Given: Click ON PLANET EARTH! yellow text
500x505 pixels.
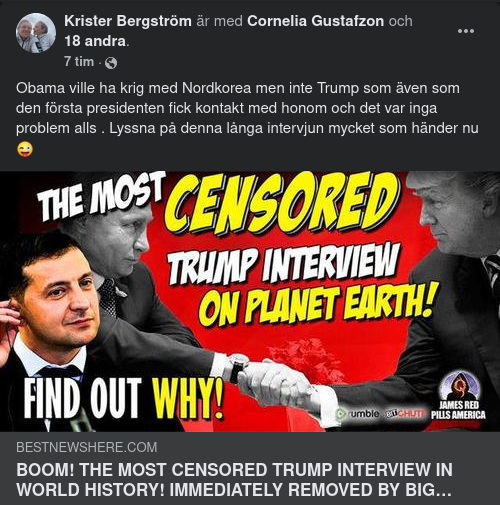Looking at the screenshot, I should [x=317, y=305].
